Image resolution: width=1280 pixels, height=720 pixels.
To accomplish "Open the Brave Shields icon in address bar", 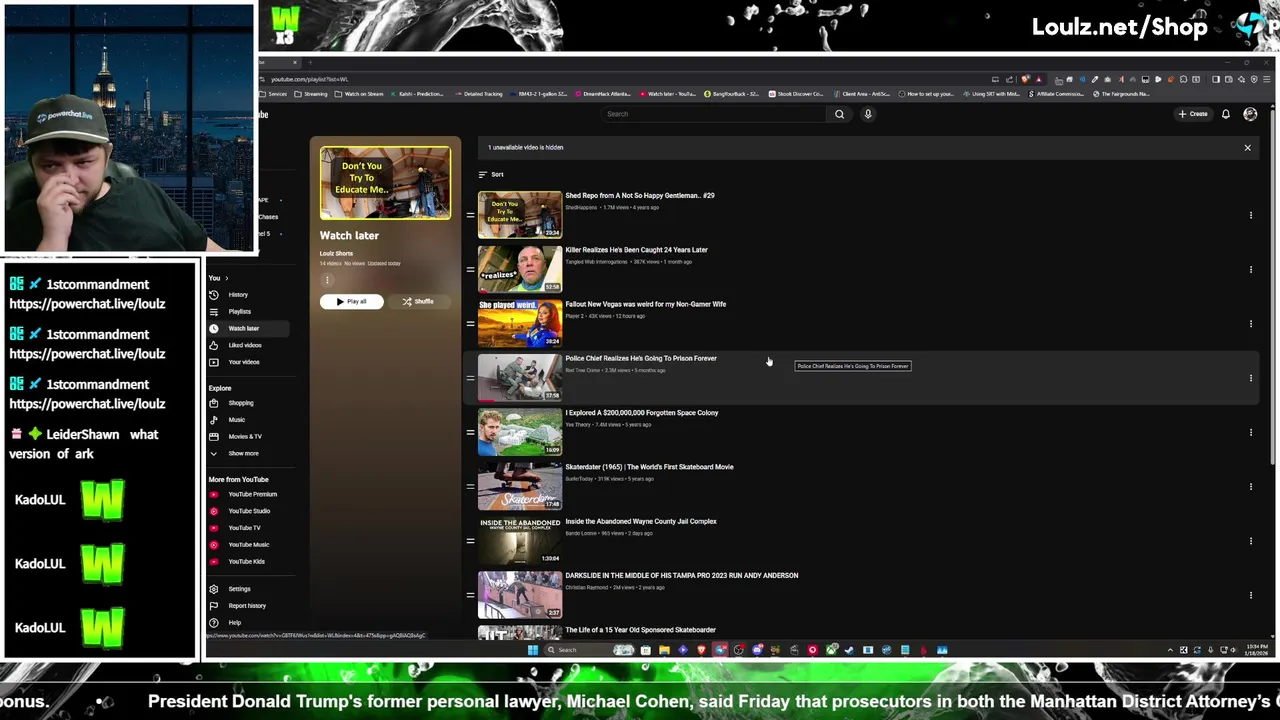I will (1027, 79).
